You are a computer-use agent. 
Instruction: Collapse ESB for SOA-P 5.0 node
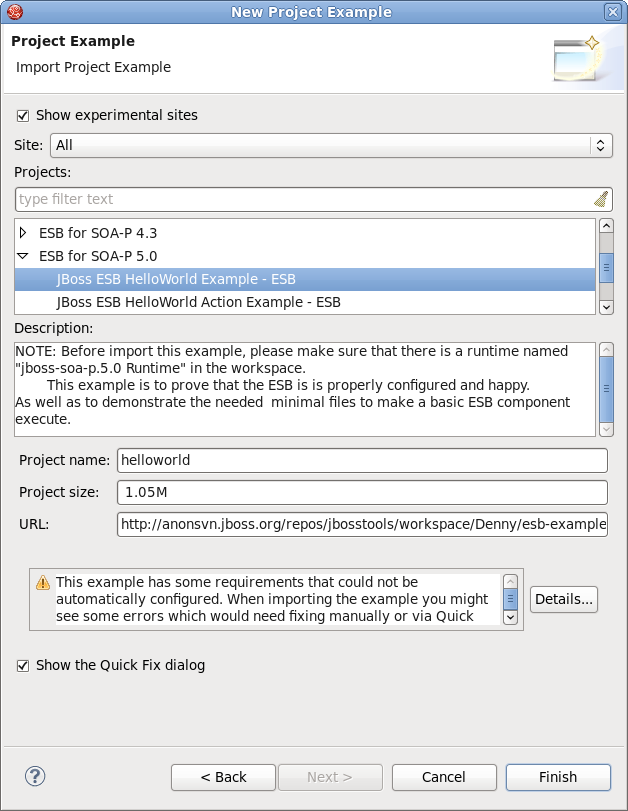[x=23, y=256]
